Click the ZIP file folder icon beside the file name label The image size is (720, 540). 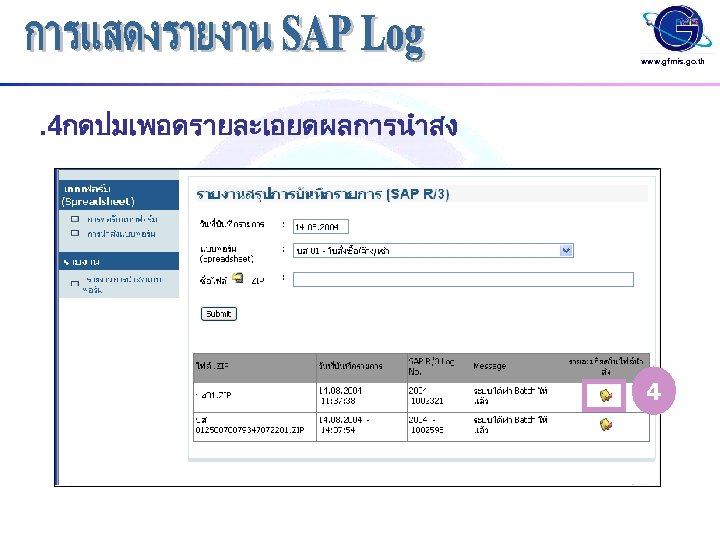(238, 278)
